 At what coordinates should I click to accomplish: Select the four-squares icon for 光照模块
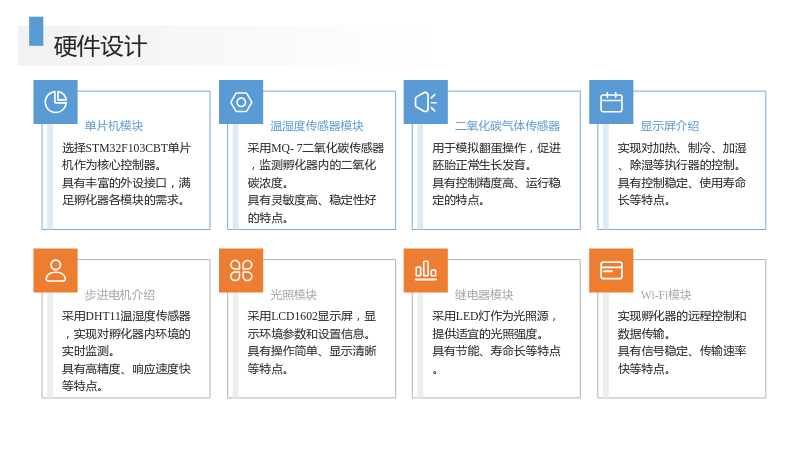[x=241, y=270]
